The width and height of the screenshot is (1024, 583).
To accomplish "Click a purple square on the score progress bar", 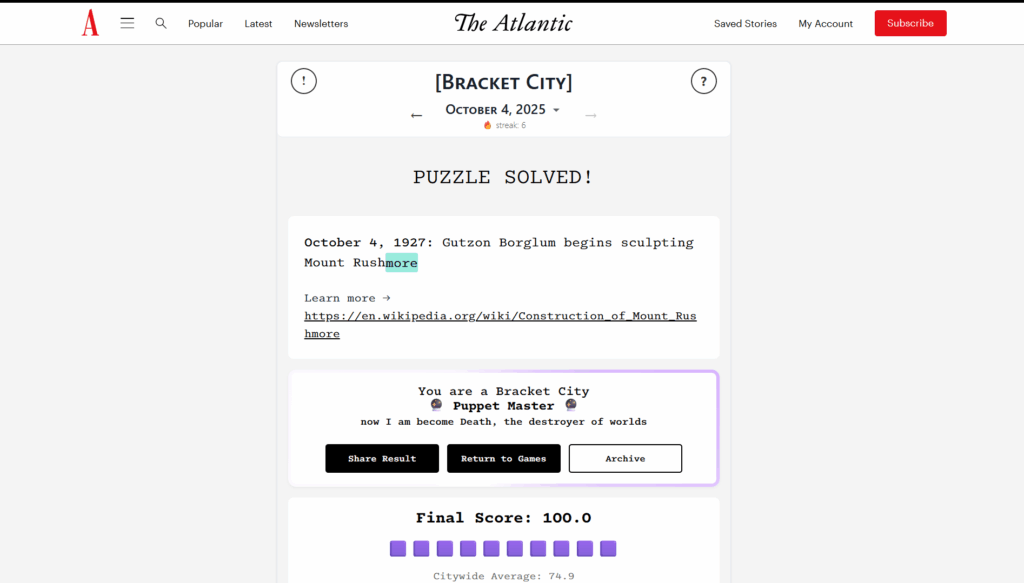I will coord(398,548).
